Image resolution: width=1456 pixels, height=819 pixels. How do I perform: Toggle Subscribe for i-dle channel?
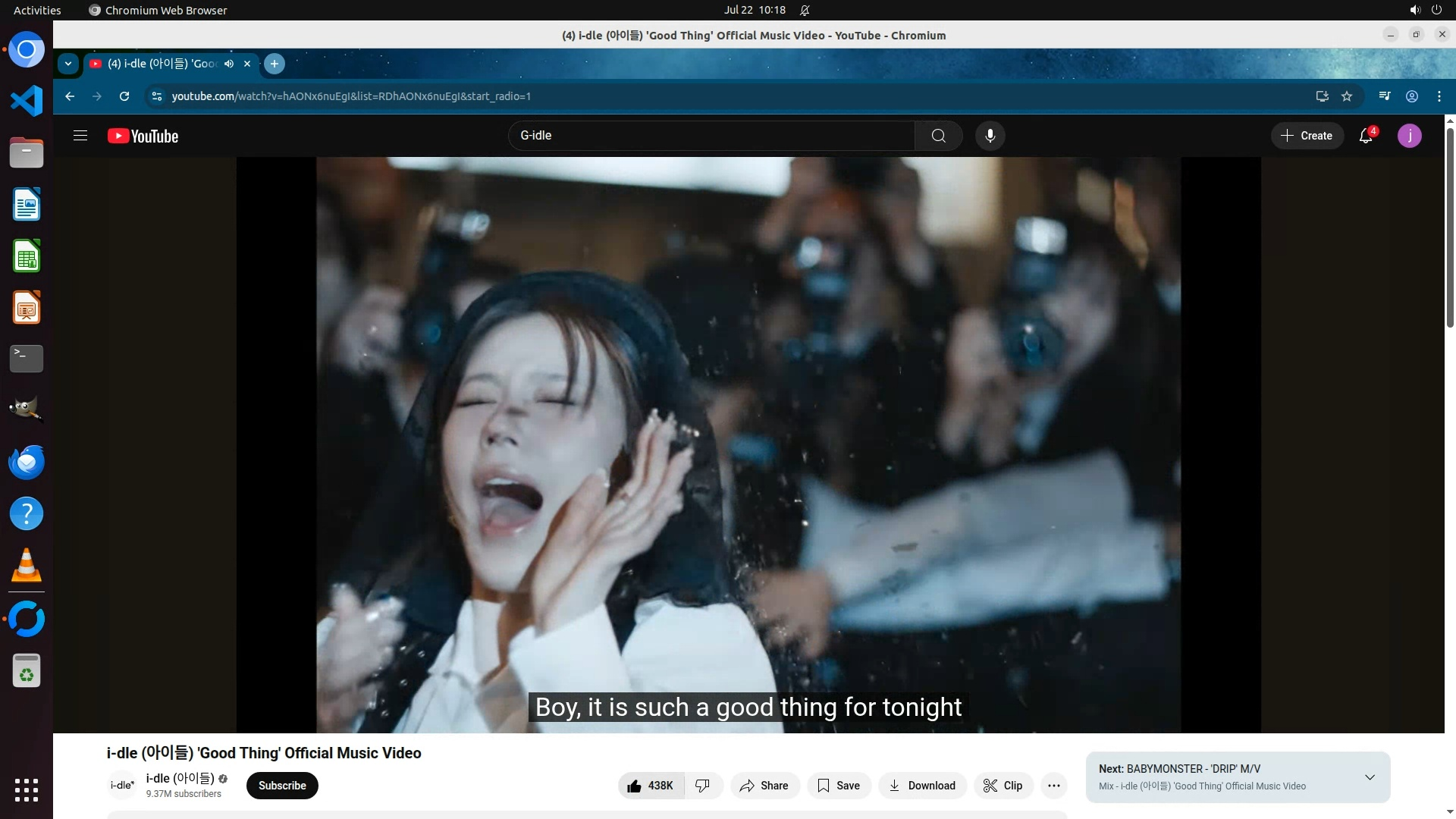click(x=282, y=786)
